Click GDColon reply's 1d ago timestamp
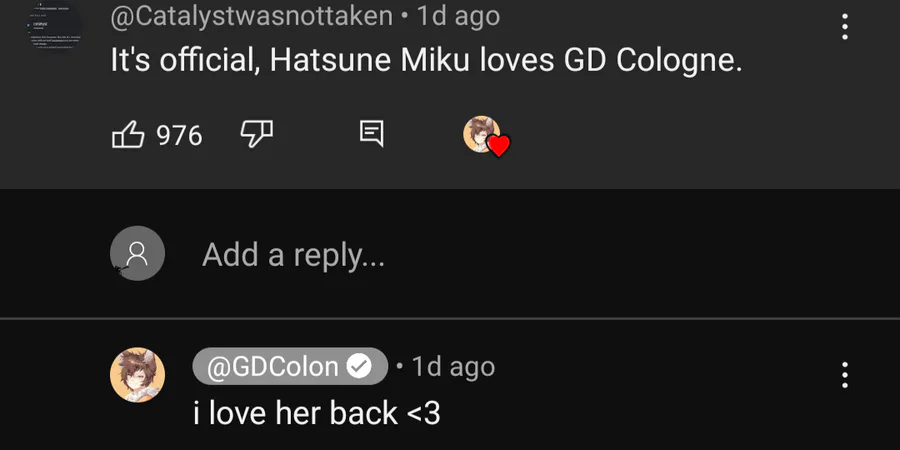Screen dimensions: 900x450 453,367
